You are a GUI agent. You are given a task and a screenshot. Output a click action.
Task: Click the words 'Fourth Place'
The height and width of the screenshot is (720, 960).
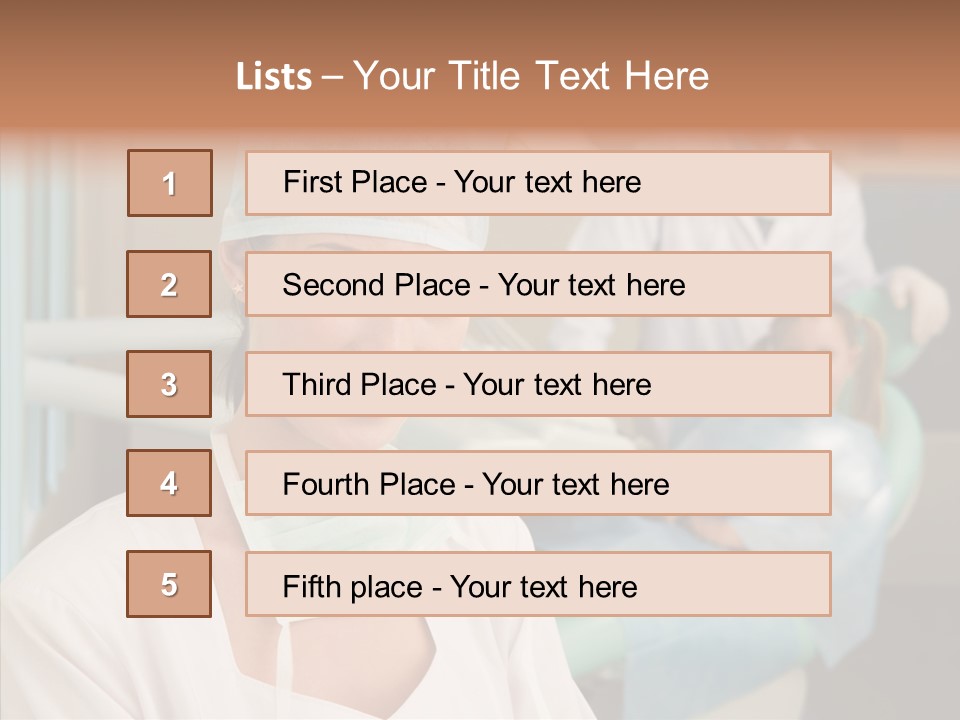tap(368, 485)
